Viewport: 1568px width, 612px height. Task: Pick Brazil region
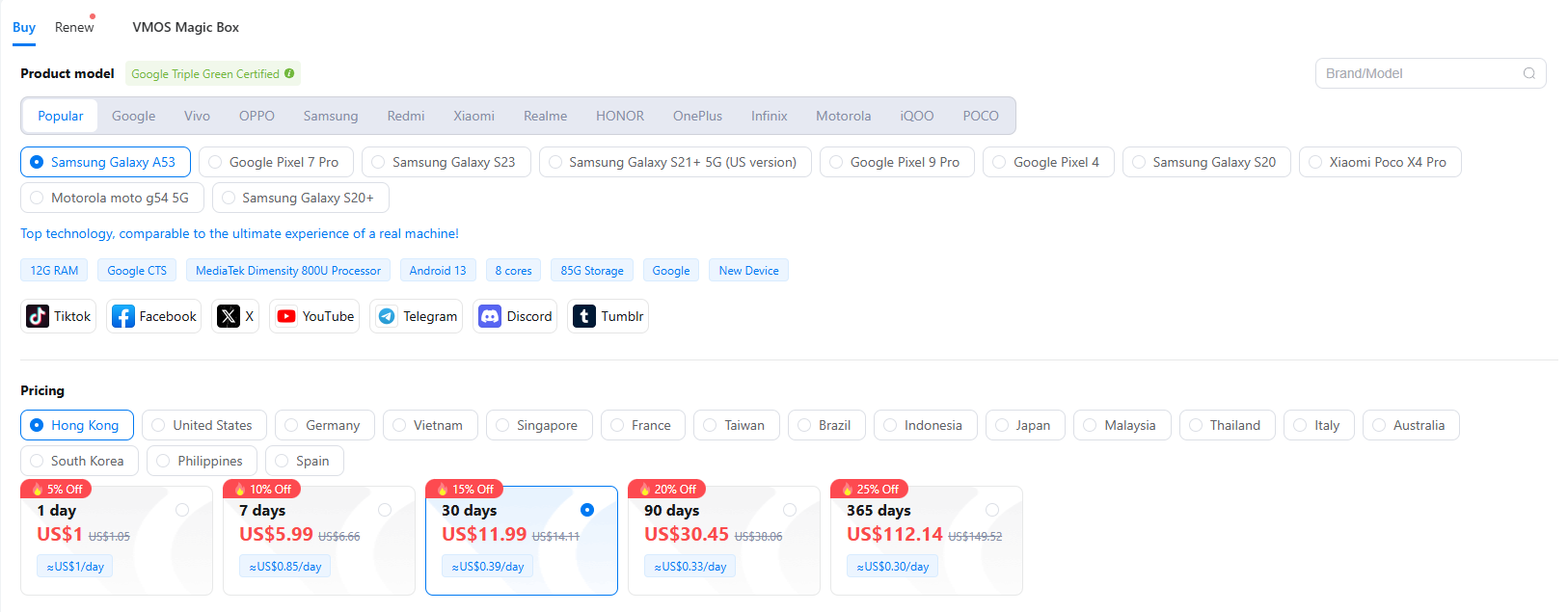point(826,425)
